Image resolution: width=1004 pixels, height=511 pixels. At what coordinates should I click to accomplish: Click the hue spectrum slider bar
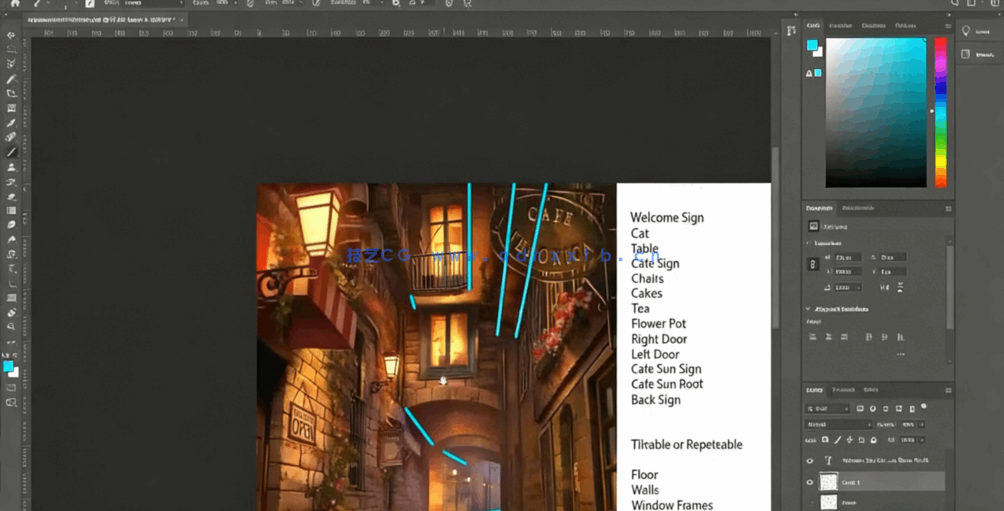(940, 110)
